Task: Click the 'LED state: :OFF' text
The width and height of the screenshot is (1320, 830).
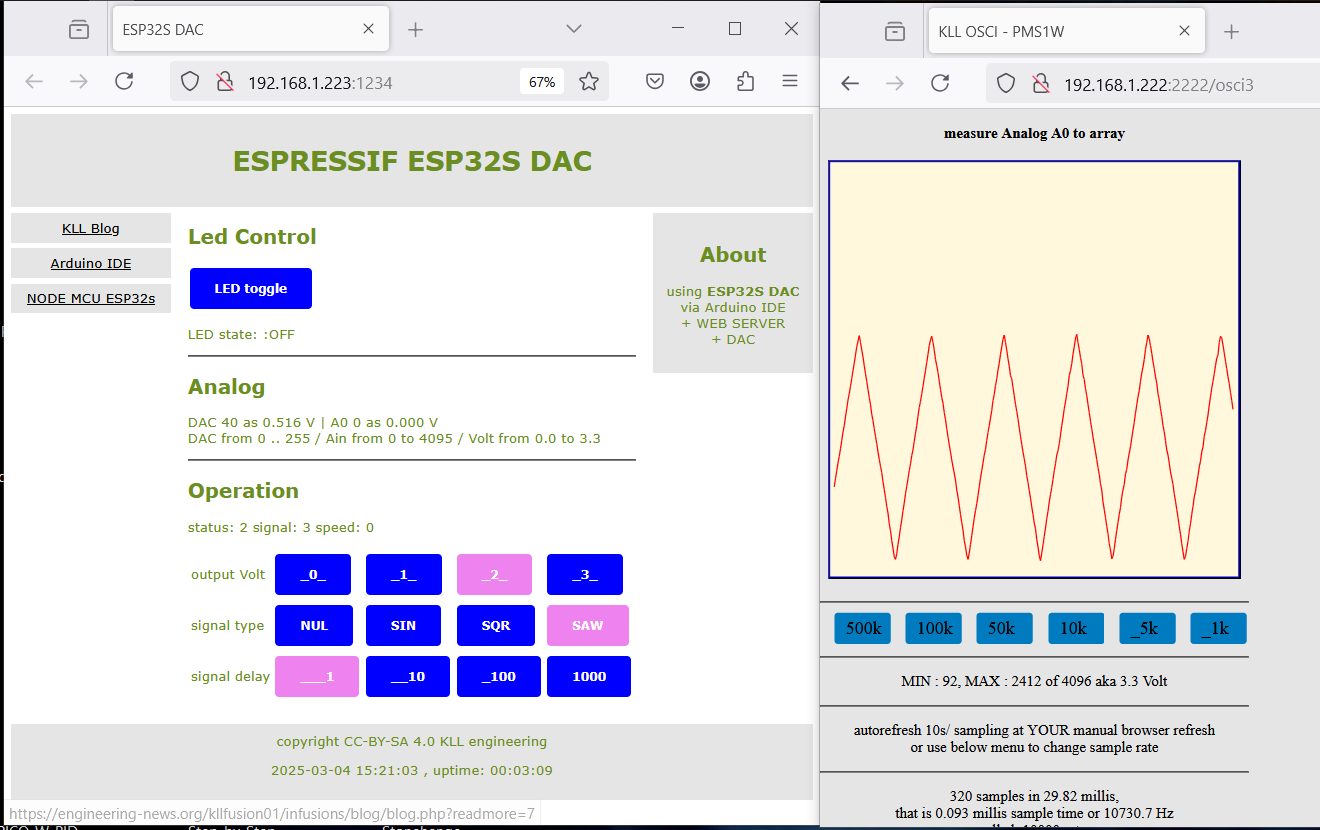Action: click(x=241, y=334)
